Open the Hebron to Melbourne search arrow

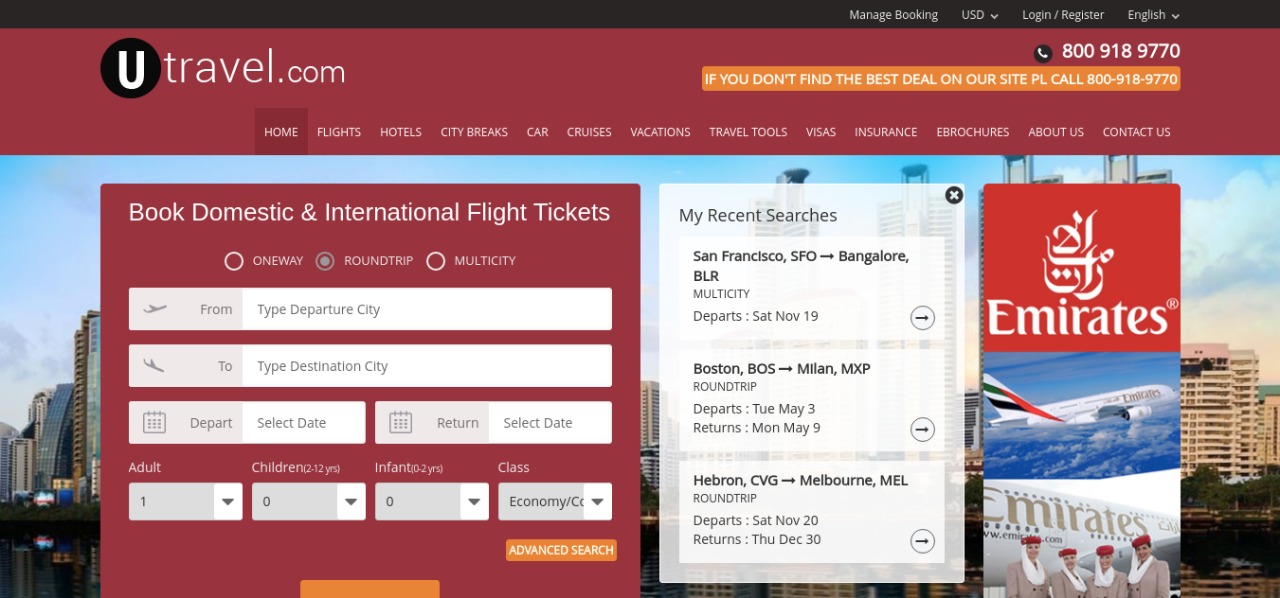[x=922, y=541]
